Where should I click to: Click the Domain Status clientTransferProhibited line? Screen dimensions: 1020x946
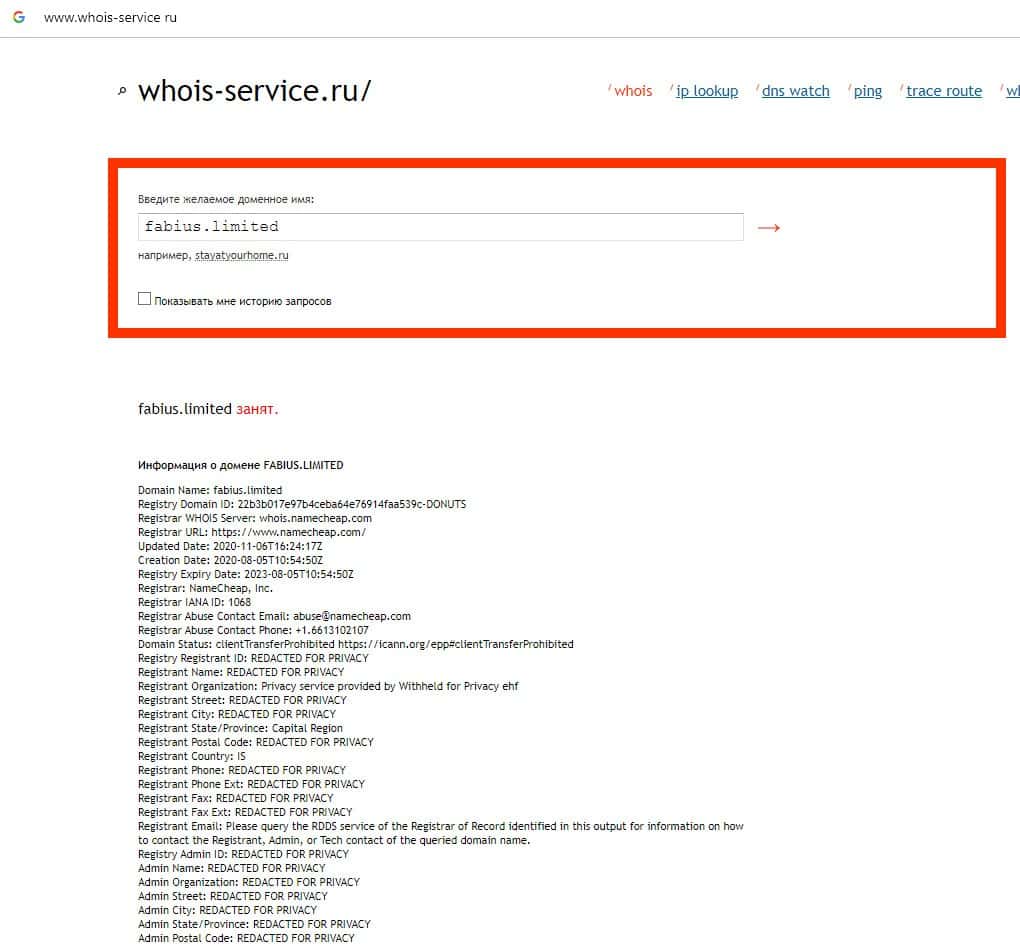[x=356, y=644]
